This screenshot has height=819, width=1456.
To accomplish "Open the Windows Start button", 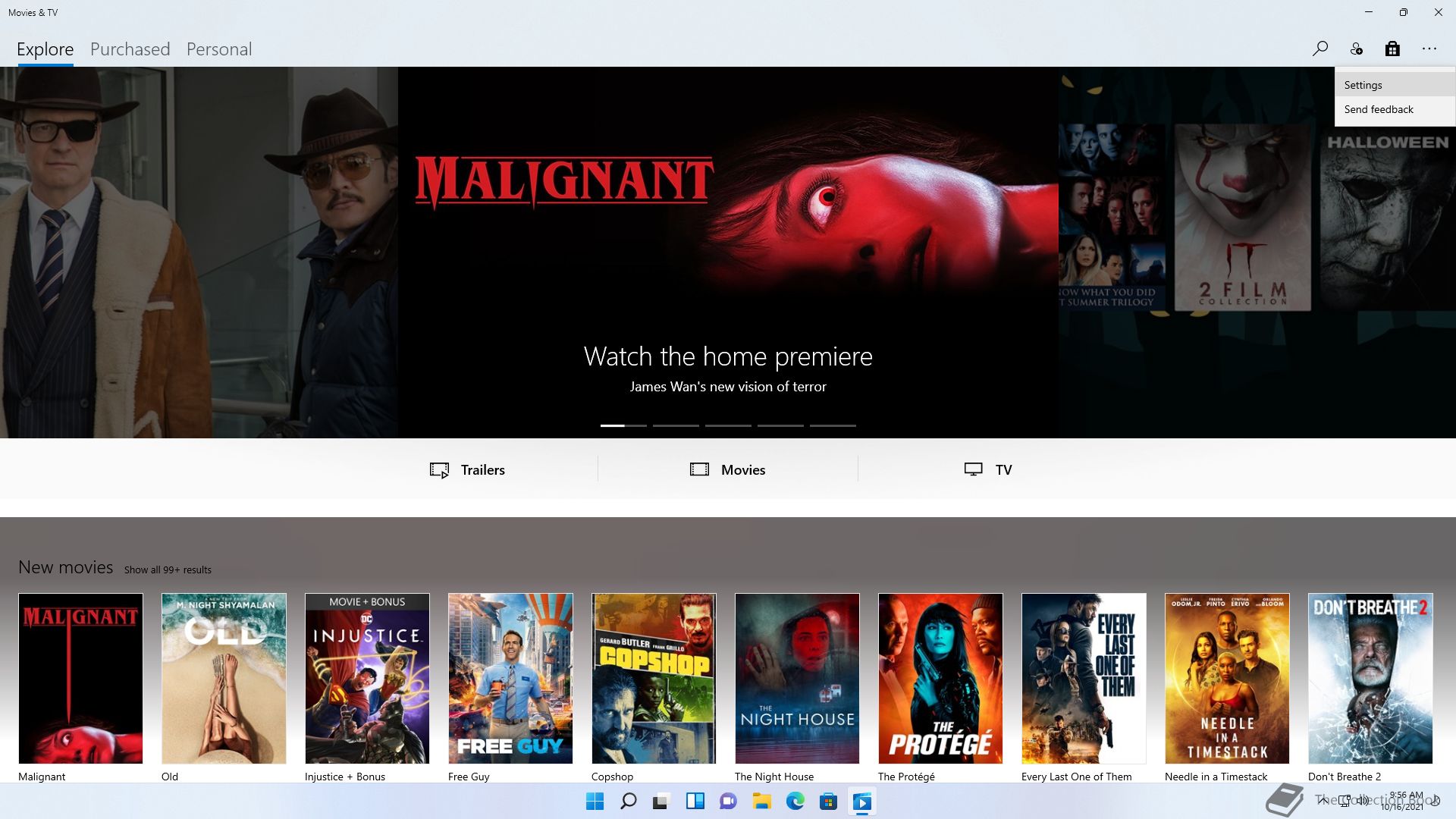I will tap(595, 802).
